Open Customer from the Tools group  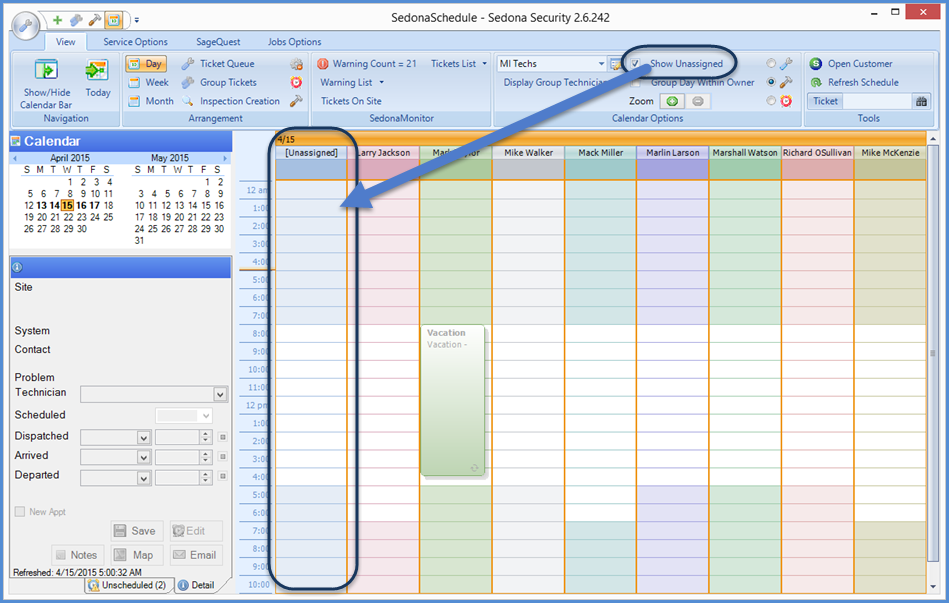(851, 64)
